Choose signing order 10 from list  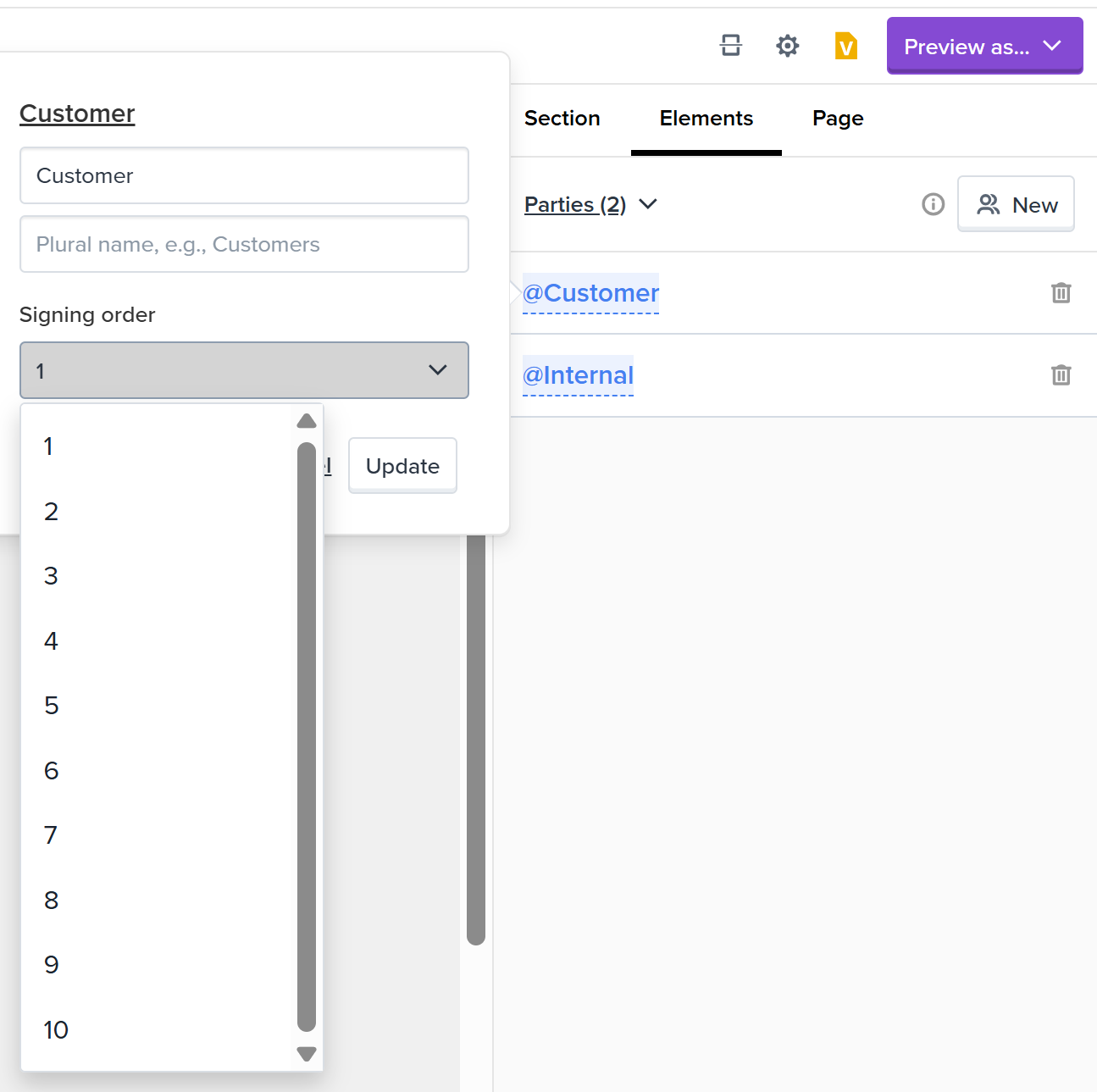[x=56, y=1030]
